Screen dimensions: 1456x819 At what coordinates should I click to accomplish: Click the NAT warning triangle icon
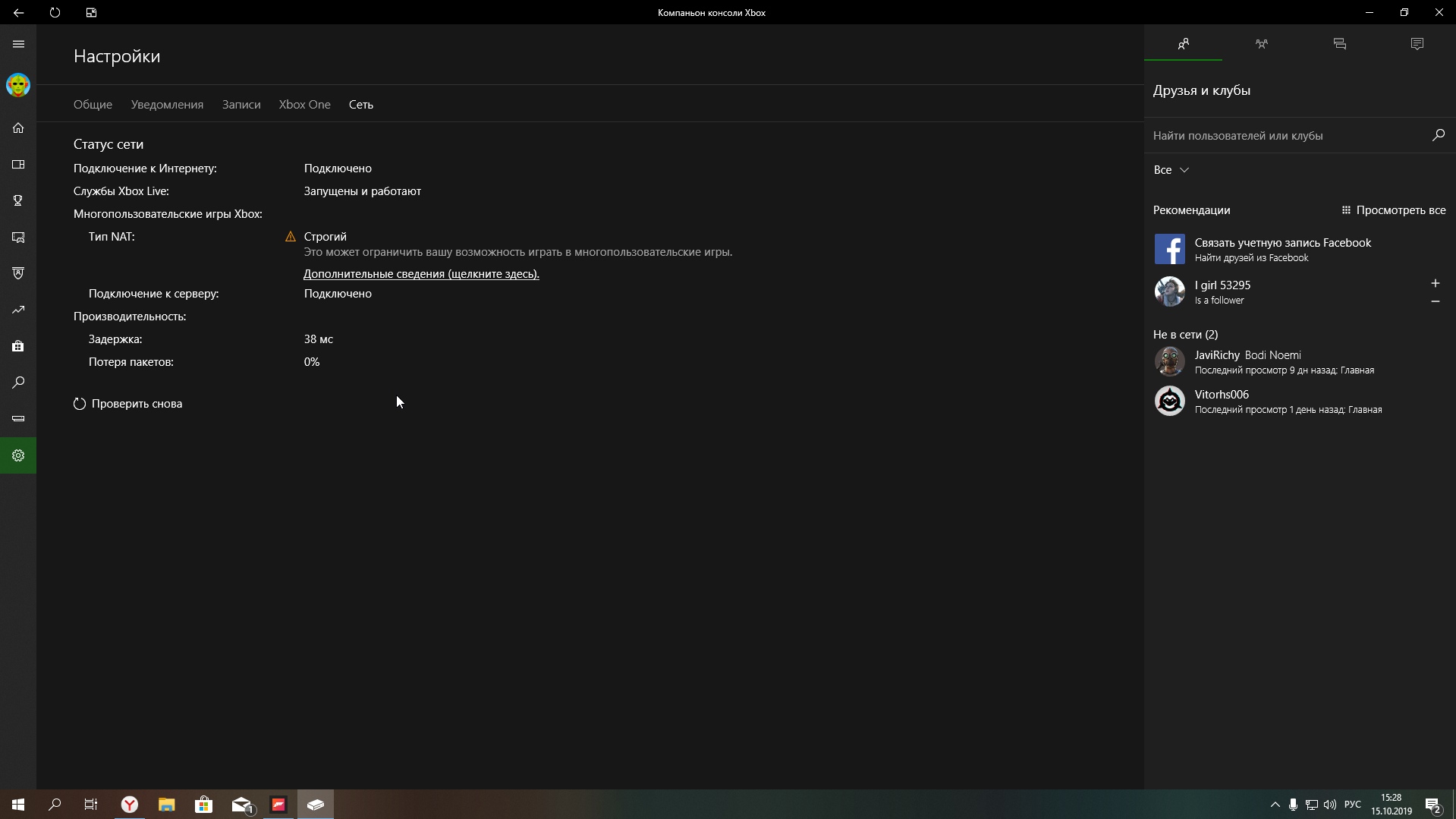290,237
